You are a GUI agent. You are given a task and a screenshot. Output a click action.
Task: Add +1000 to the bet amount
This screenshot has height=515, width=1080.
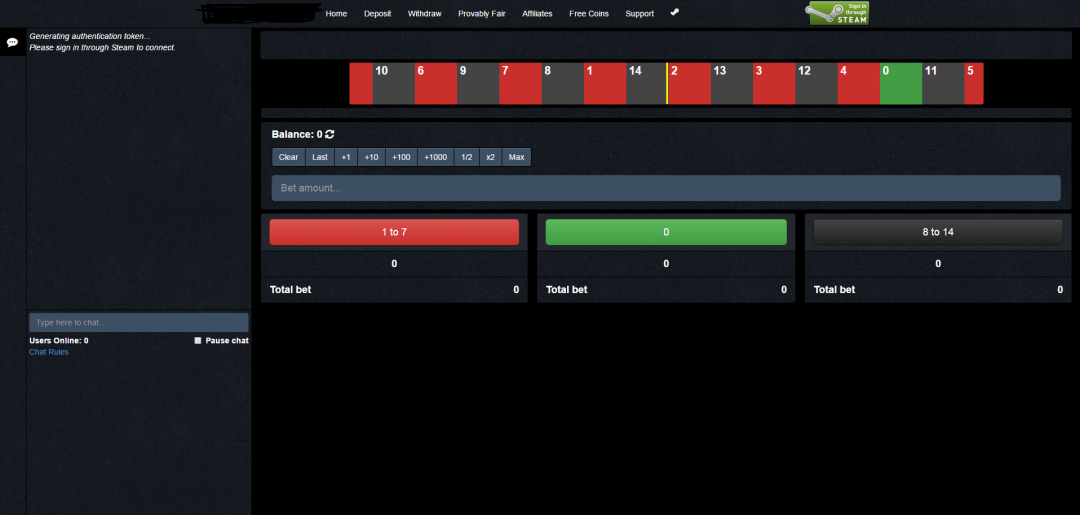(435, 157)
